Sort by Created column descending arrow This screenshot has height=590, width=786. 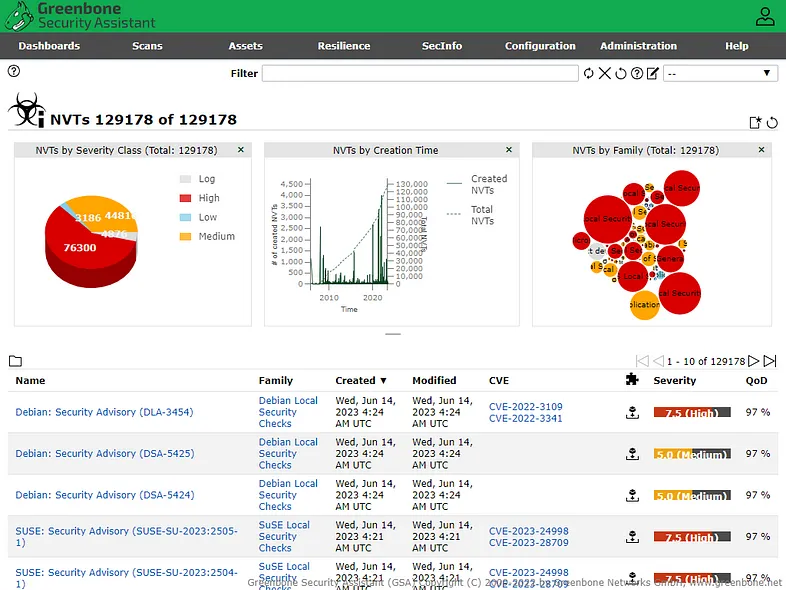click(383, 381)
